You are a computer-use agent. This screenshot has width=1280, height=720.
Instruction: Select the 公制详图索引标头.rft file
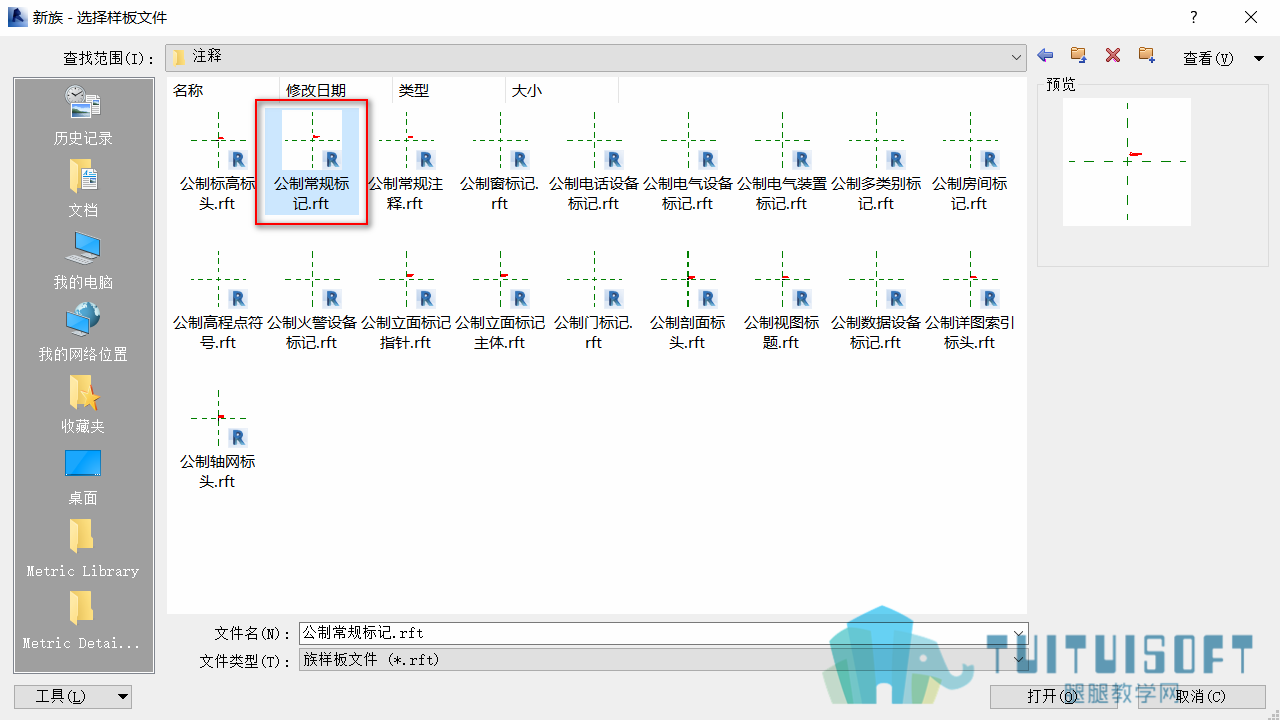point(970,301)
